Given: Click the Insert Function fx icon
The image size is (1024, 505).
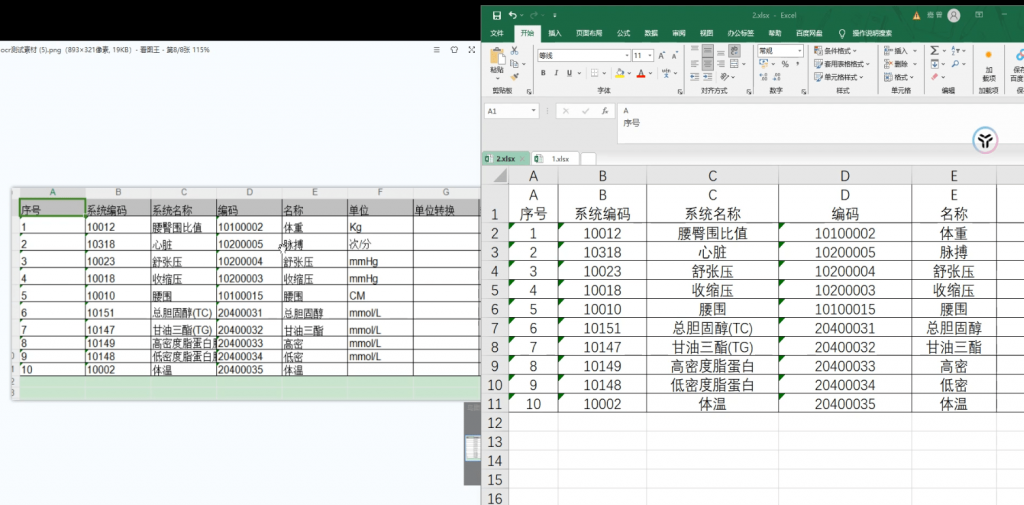Looking at the screenshot, I should pyautogui.click(x=605, y=111).
